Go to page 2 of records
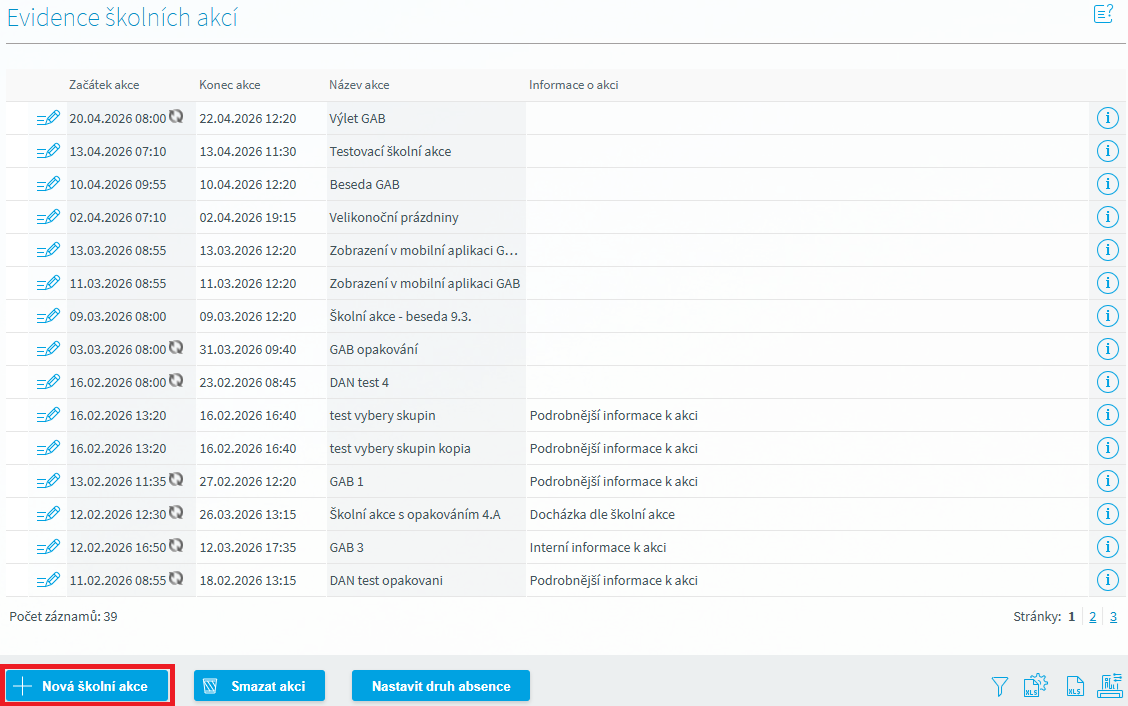Image resolution: width=1128 pixels, height=706 pixels. [x=1093, y=617]
